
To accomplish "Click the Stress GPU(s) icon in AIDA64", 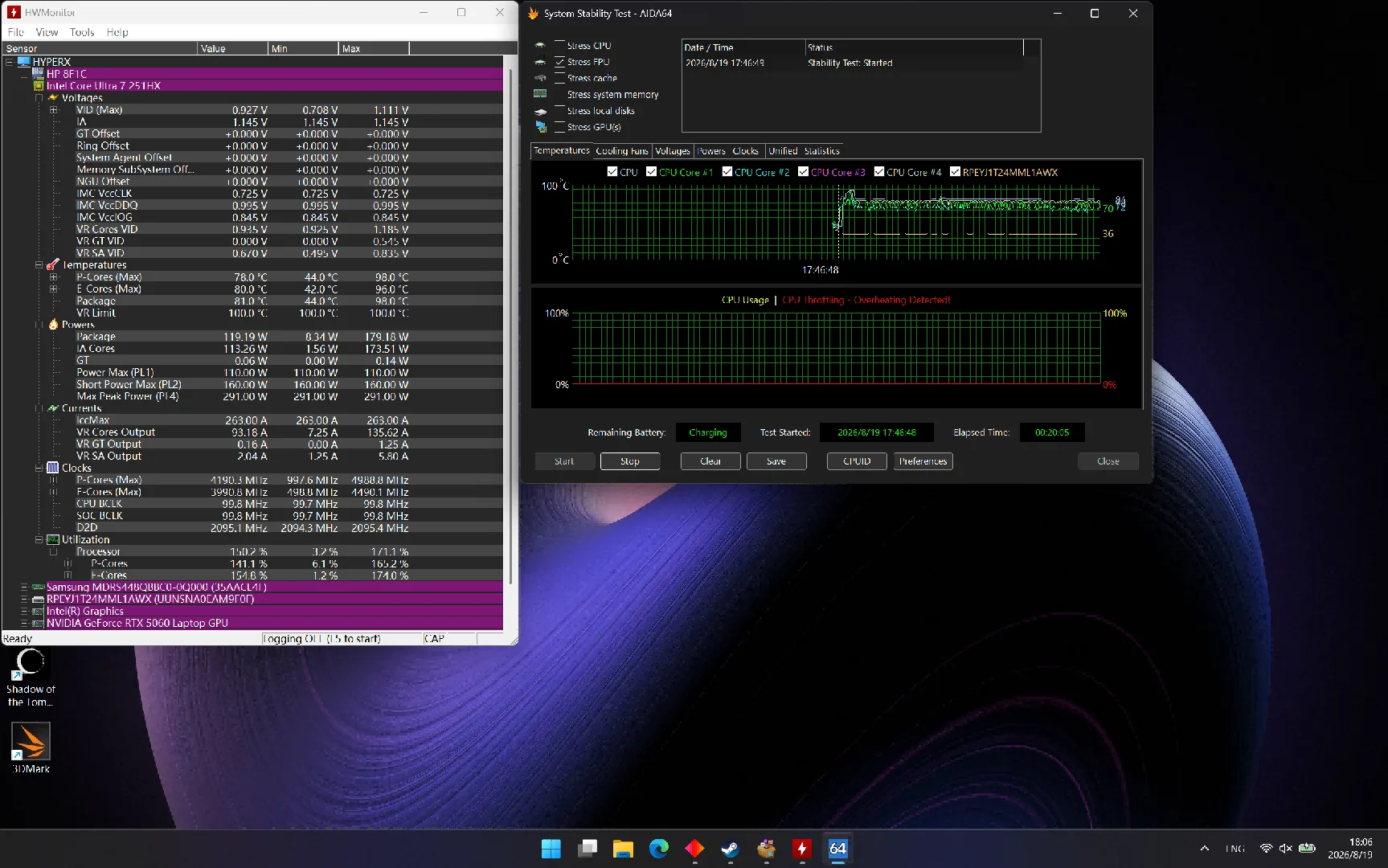I will click(x=541, y=127).
